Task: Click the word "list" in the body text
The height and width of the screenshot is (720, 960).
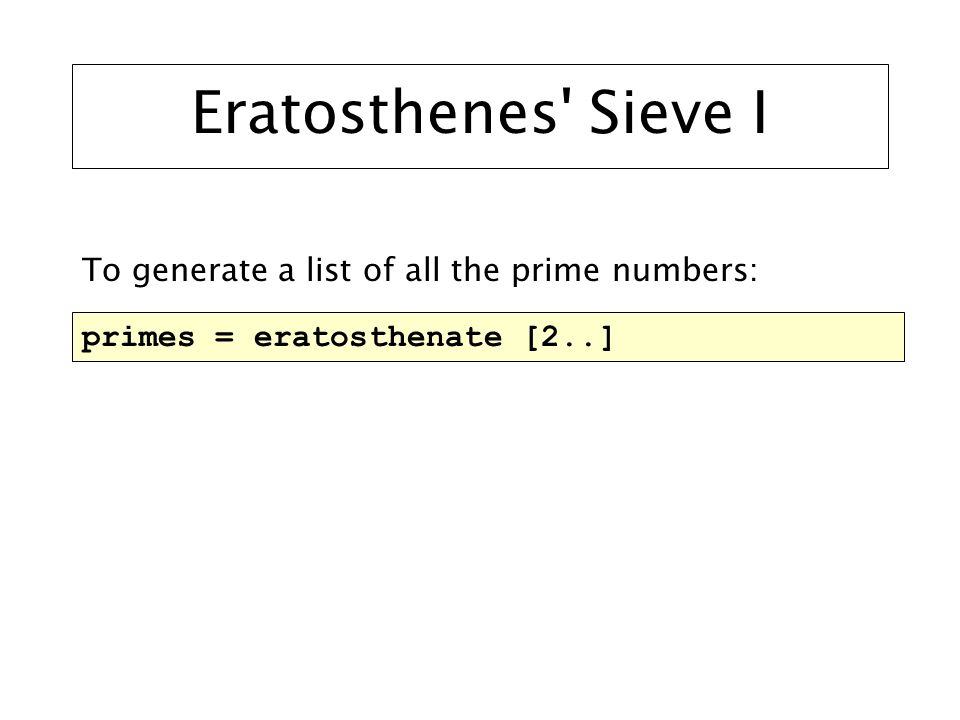Action: coord(329,269)
